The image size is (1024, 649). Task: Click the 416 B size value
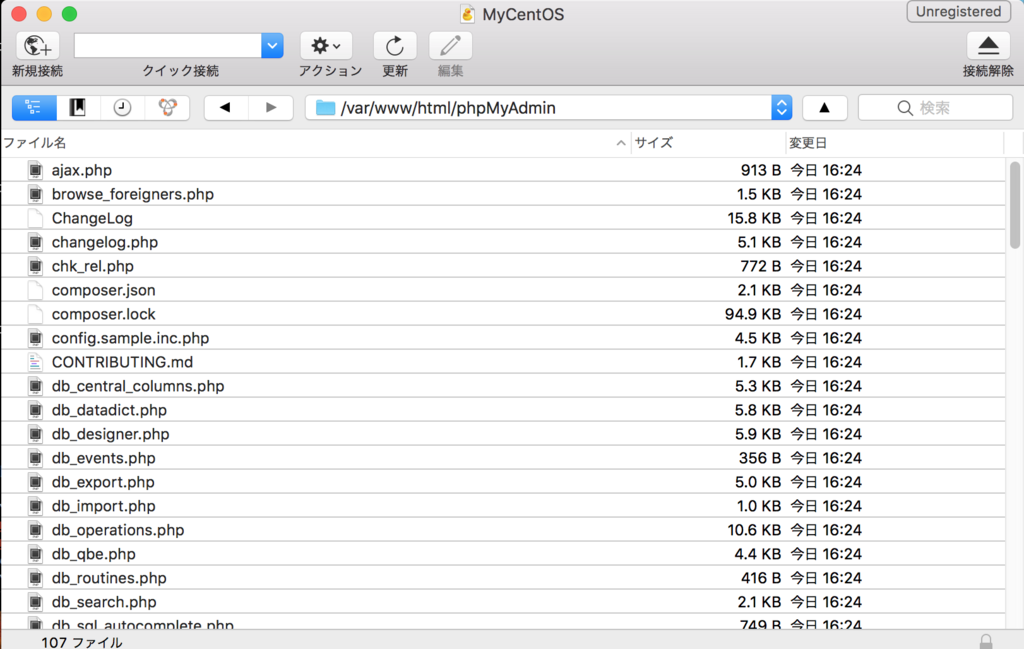pyautogui.click(x=761, y=578)
